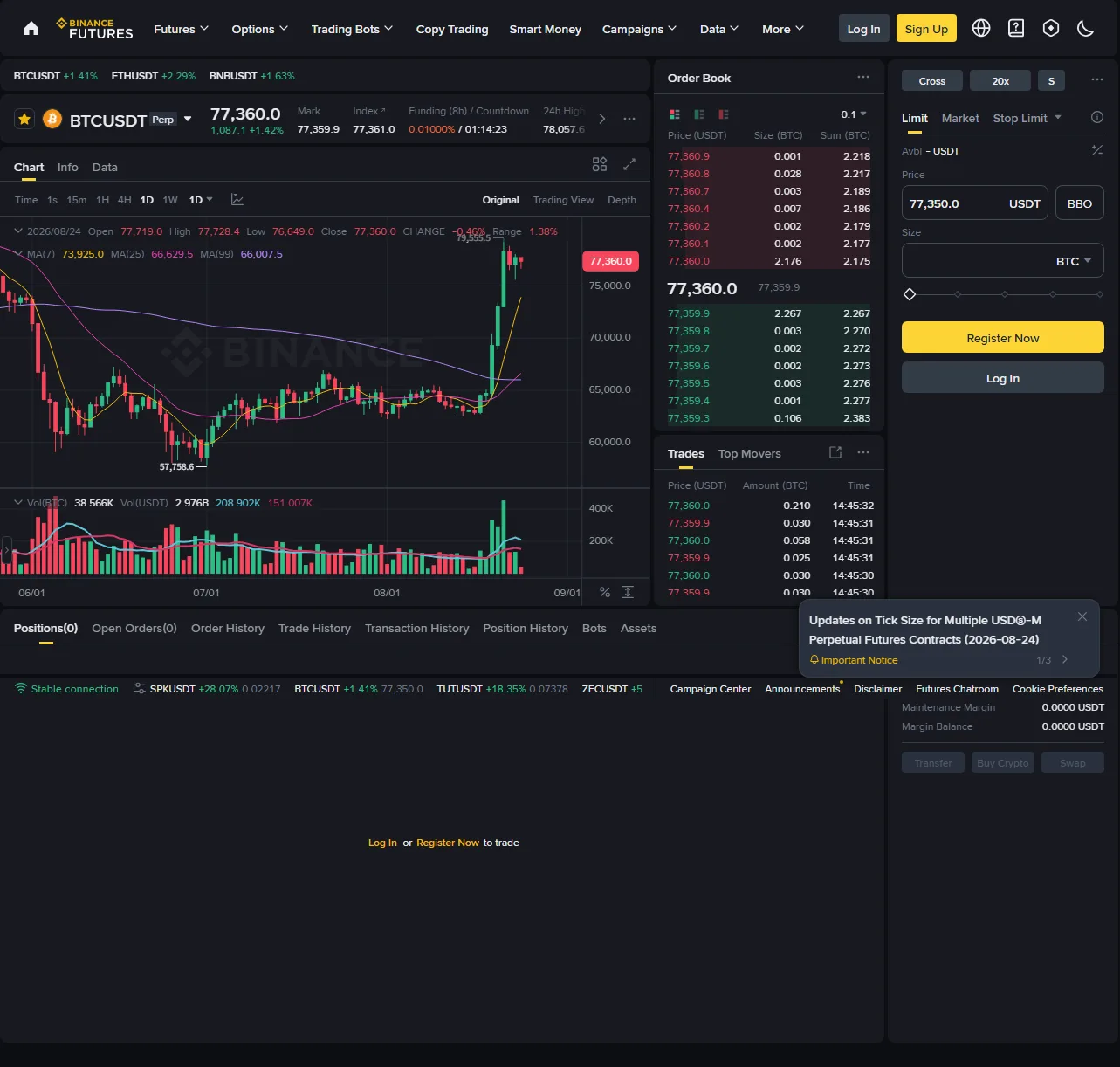Open Order Book more options dots
1120x1067 pixels.
pyautogui.click(x=863, y=77)
